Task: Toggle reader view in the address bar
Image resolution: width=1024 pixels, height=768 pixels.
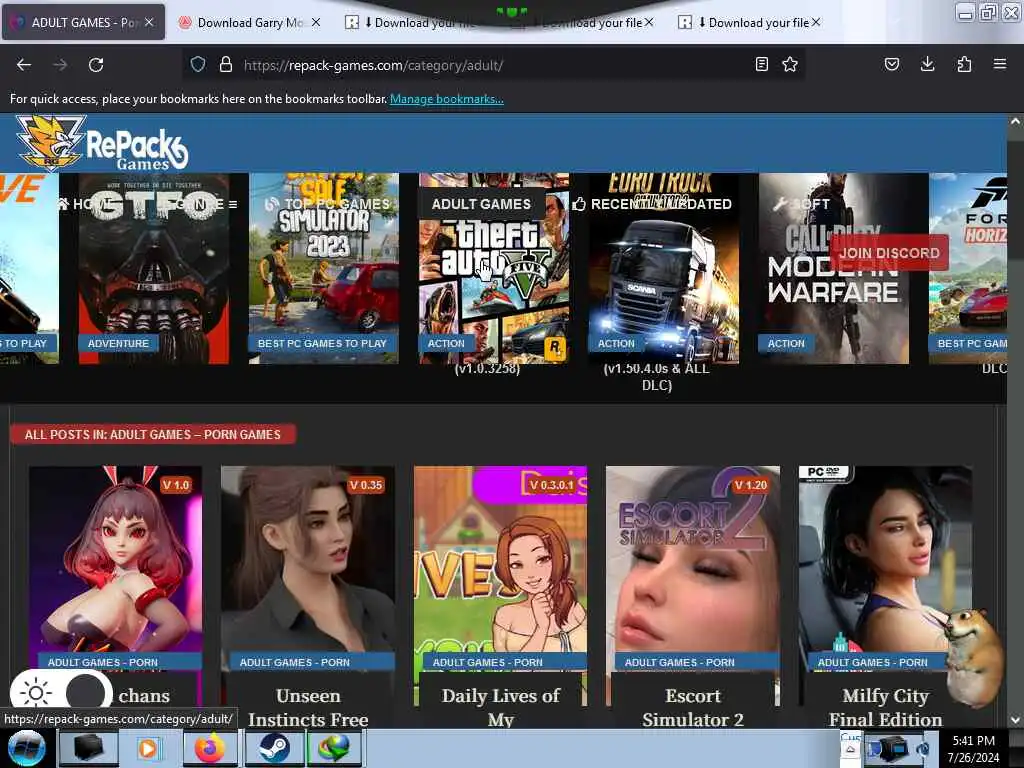Action: click(x=761, y=64)
